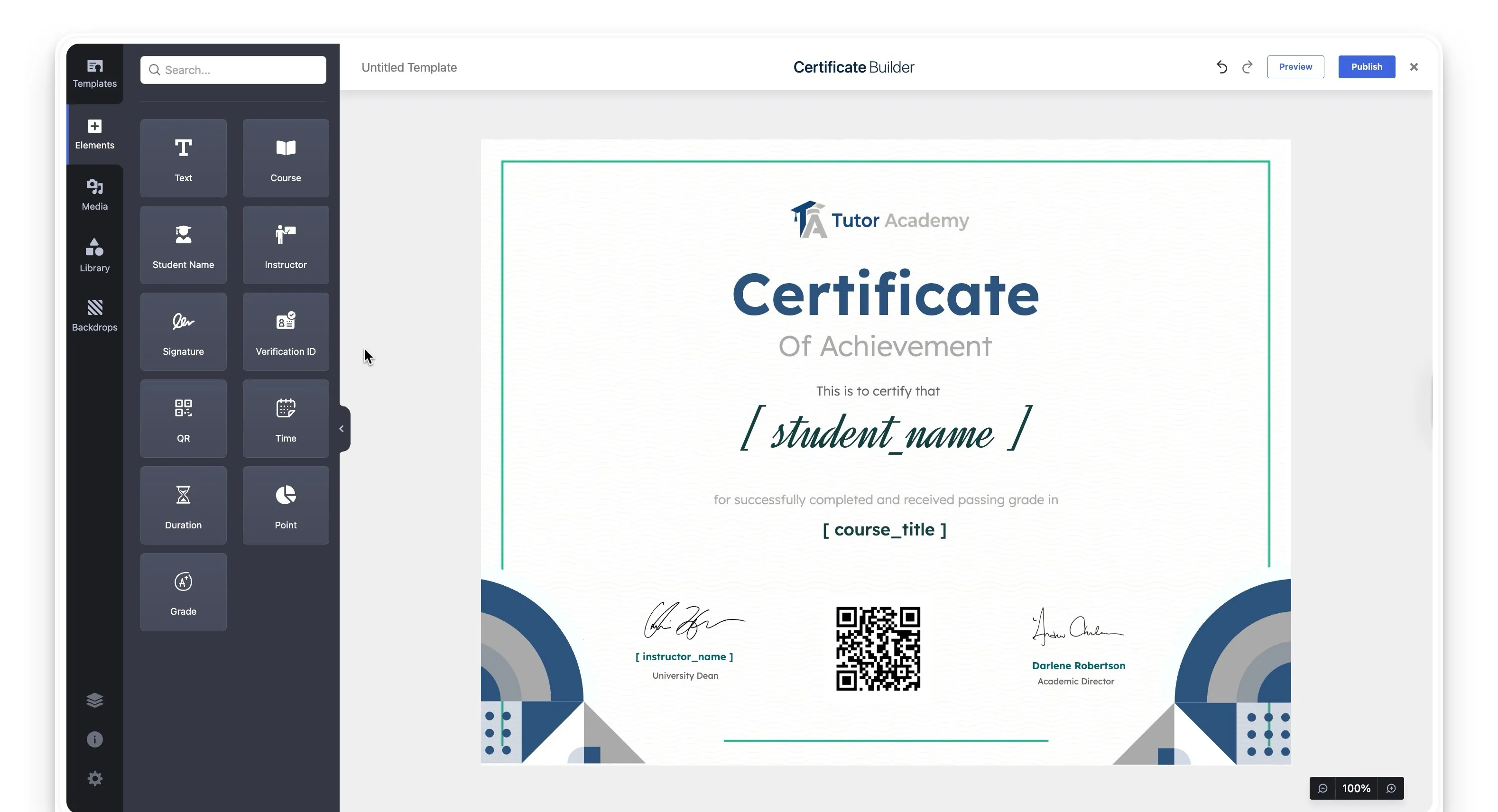This screenshot has width=1498, height=812.
Task: Add the Verification ID element
Action: tap(286, 332)
